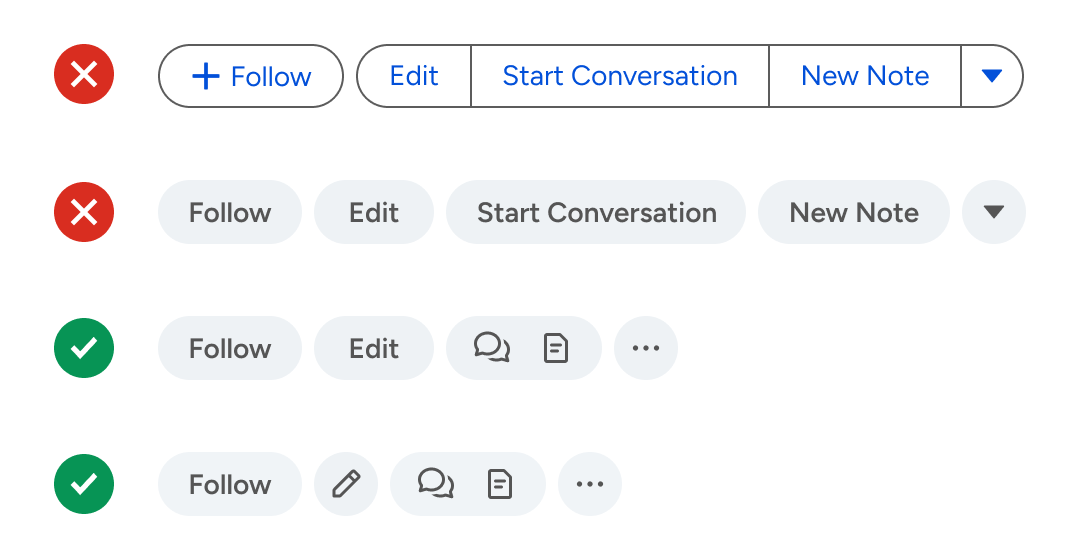
Task: Click the blue outlined "+ Follow" button
Action: click(250, 76)
